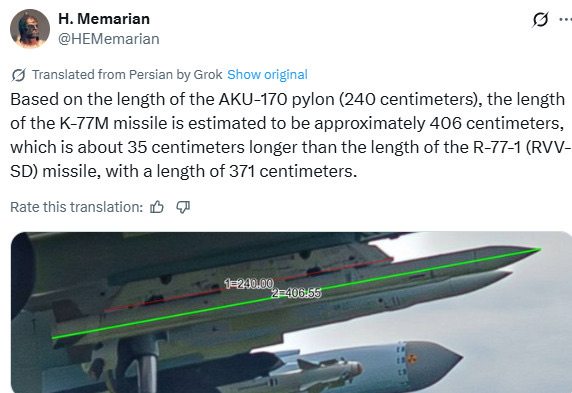572x393 pixels.
Task: Click the radiation symbol on the gray bomb
Action: click(413, 359)
